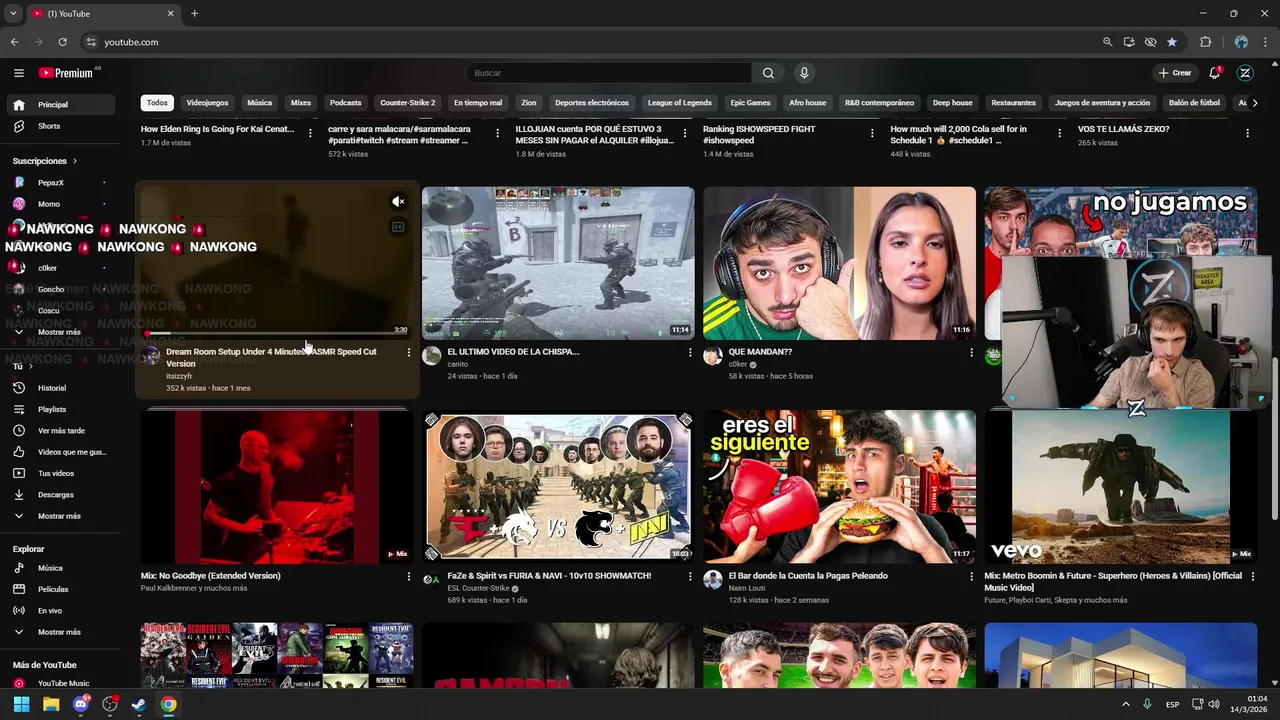Open the notifications bell
This screenshot has height=720, width=1280.
click(1215, 73)
